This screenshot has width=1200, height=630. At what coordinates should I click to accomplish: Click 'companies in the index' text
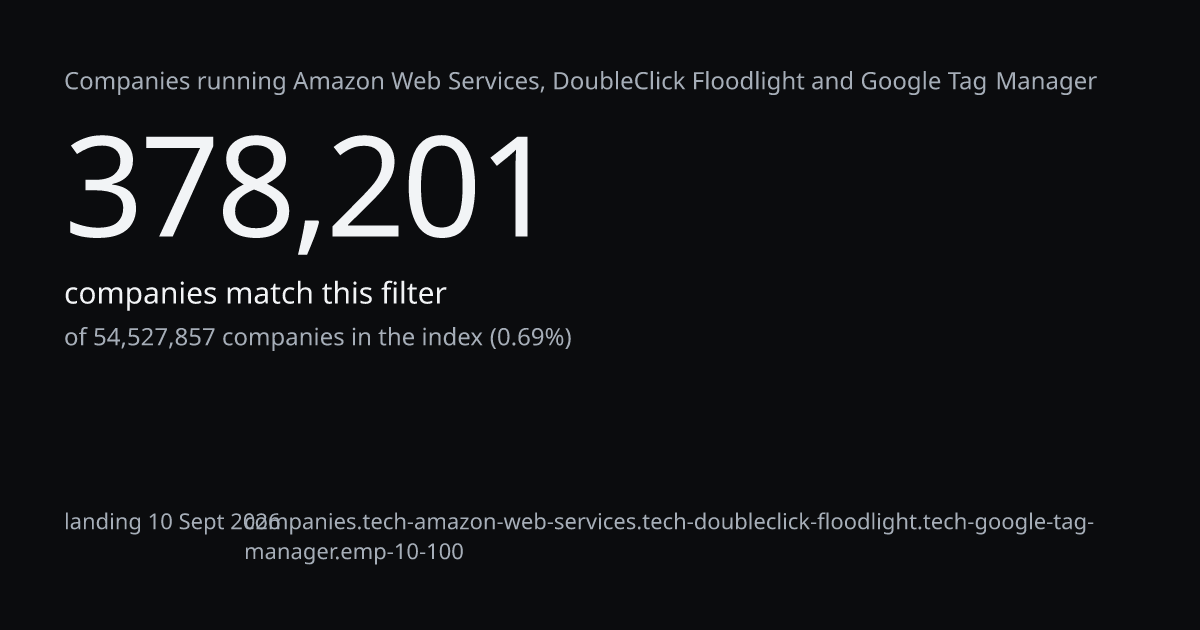click(352, 337)
